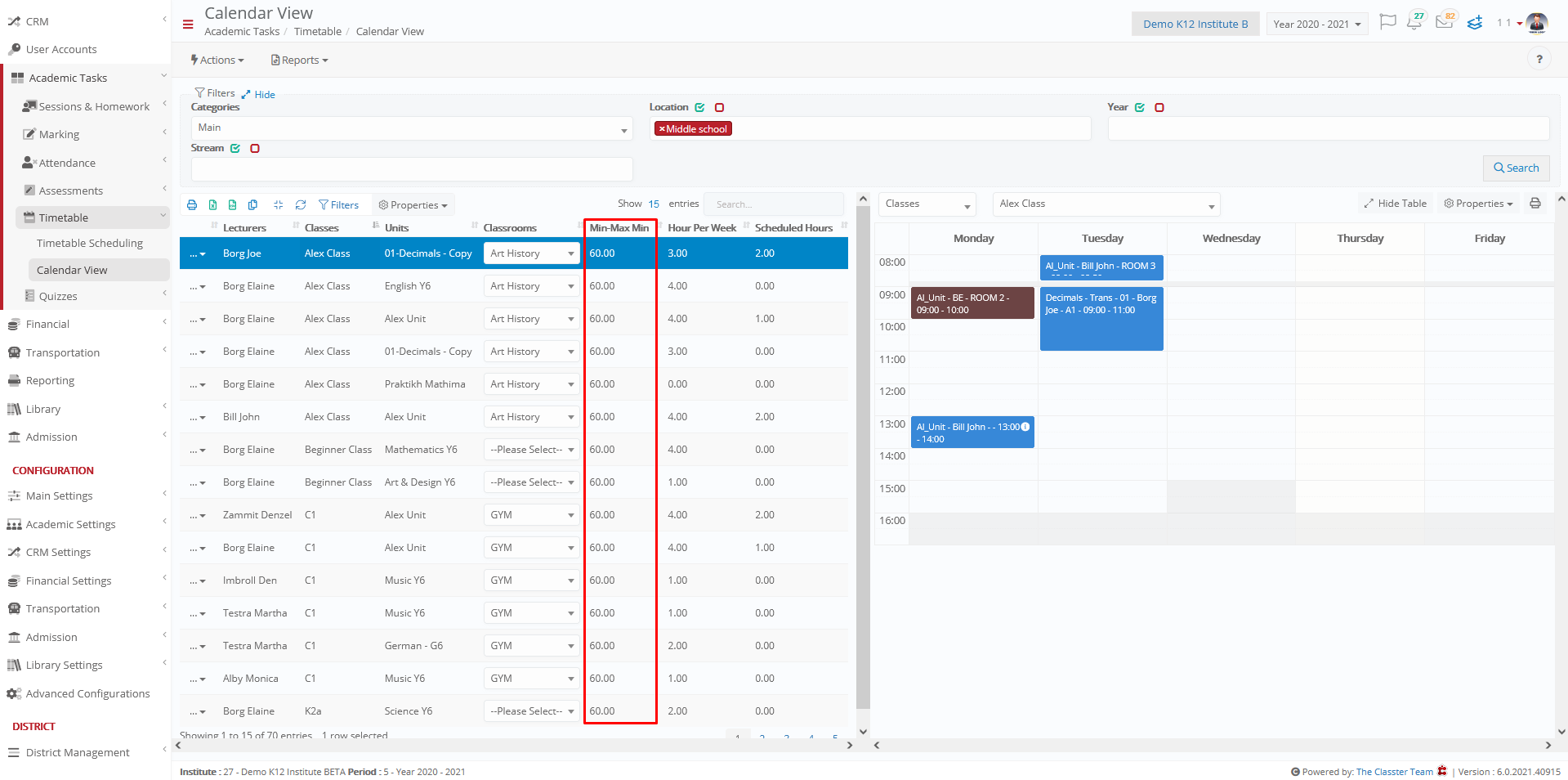Expand Sessions & Homework menu
Screen dimensions: 1568x780
[92, 106]
